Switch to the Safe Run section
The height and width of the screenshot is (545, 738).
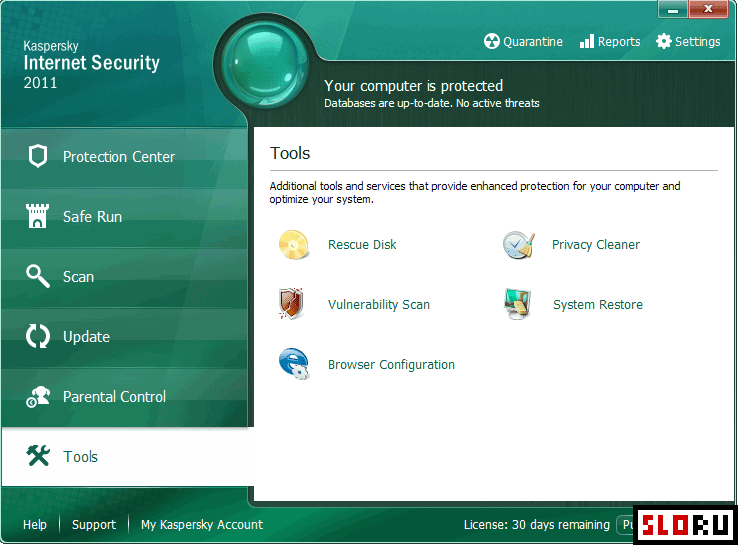tap(124, 217)
